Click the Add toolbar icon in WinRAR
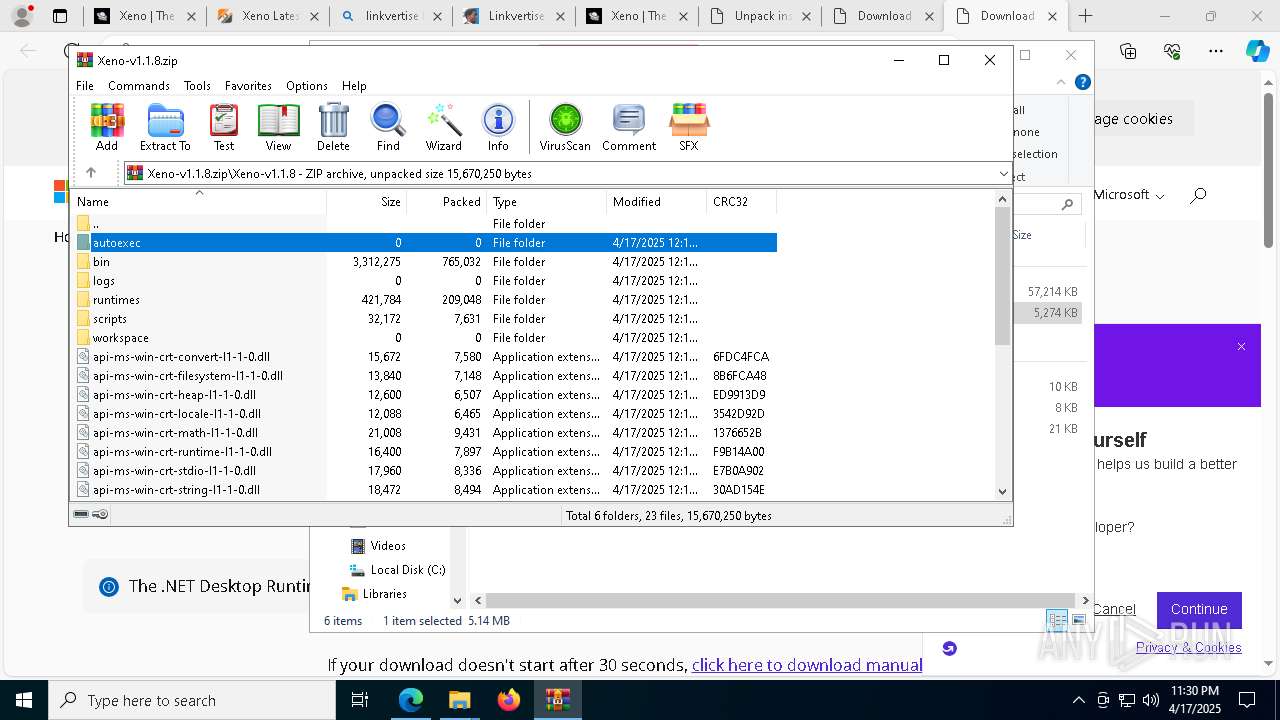1280x720 pixels. tap(107, 127)
